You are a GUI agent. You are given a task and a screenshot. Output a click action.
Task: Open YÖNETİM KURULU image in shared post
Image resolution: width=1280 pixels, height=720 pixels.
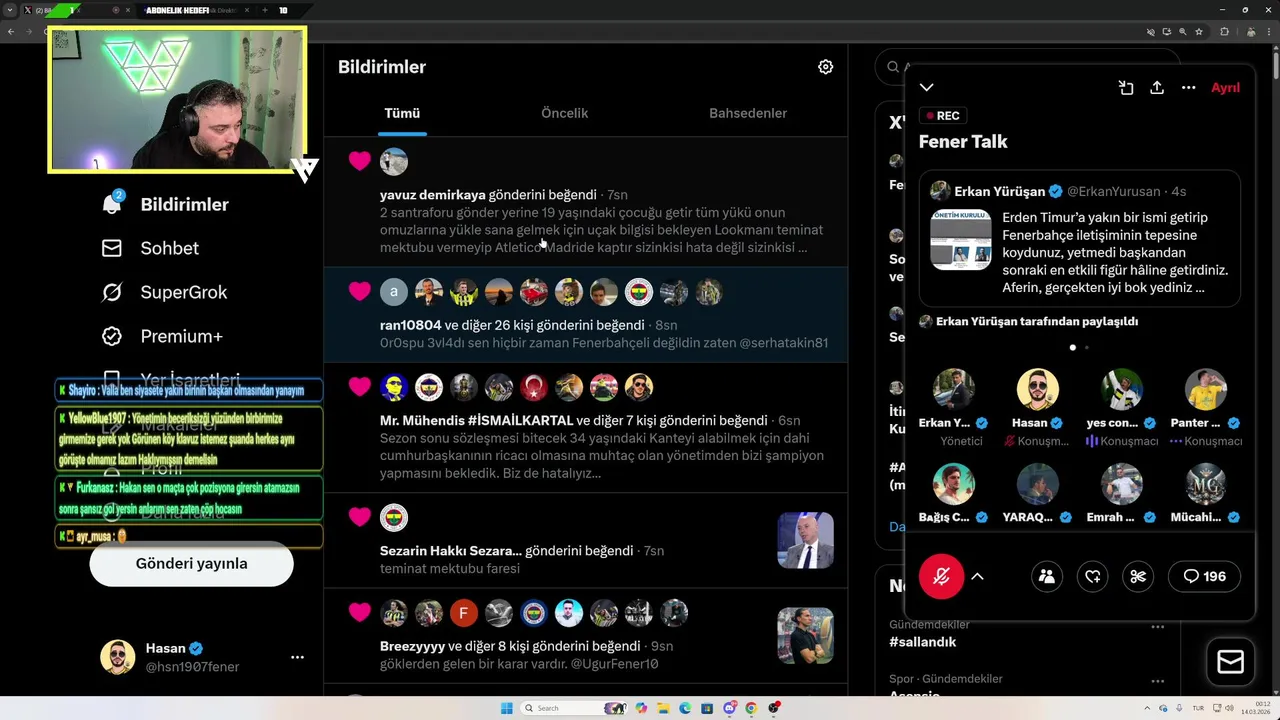(x=960, y=240)
